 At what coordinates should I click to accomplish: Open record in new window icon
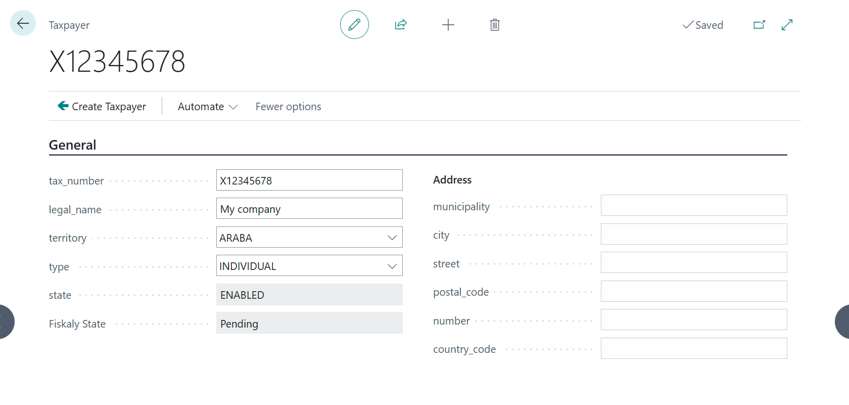[x=759, y=25]
